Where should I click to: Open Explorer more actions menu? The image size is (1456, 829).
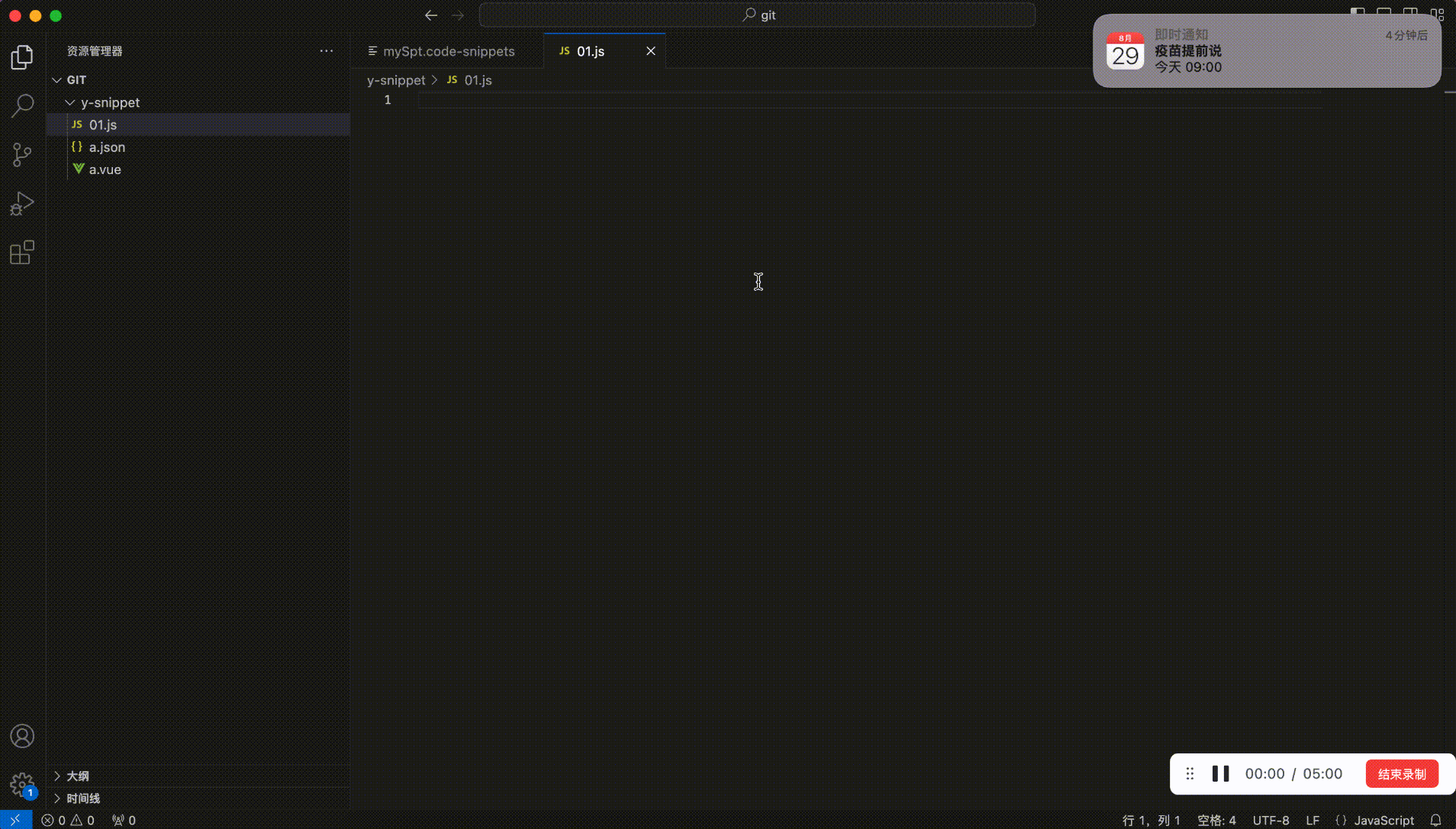[327, 50]
